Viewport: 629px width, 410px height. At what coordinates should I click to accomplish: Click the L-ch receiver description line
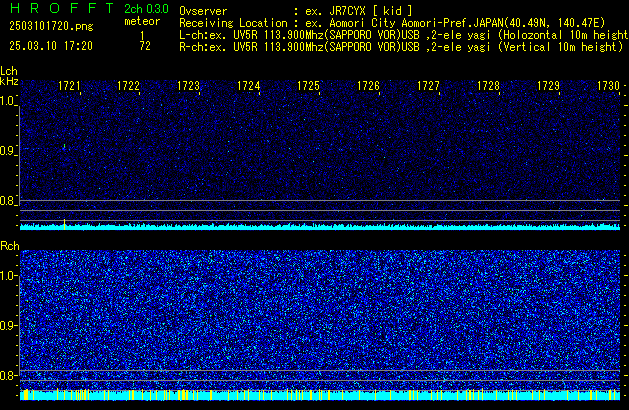[x=404, y=35]
